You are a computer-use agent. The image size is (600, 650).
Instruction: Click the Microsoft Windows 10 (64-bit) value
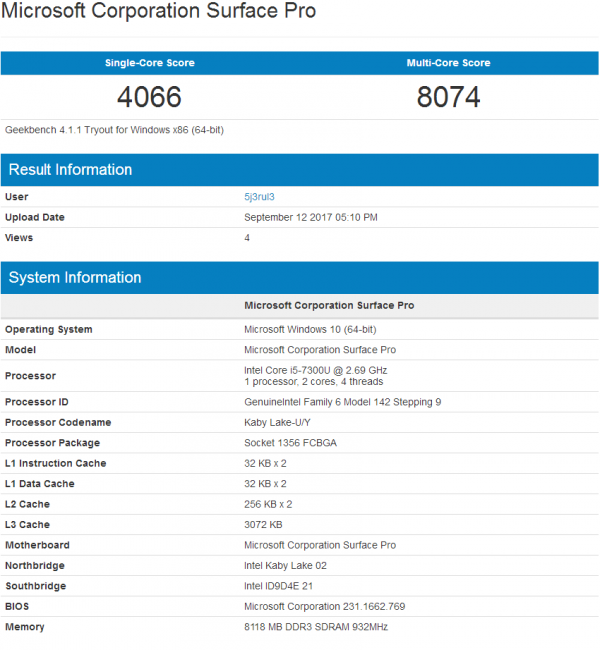click(310, 330)
